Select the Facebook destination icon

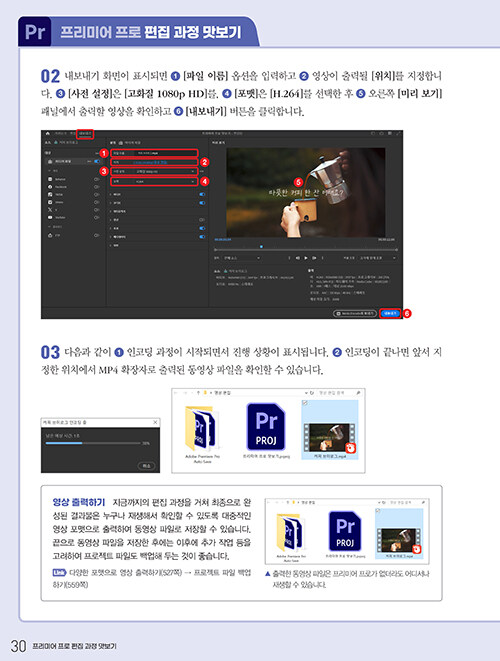tap(50, 187)
